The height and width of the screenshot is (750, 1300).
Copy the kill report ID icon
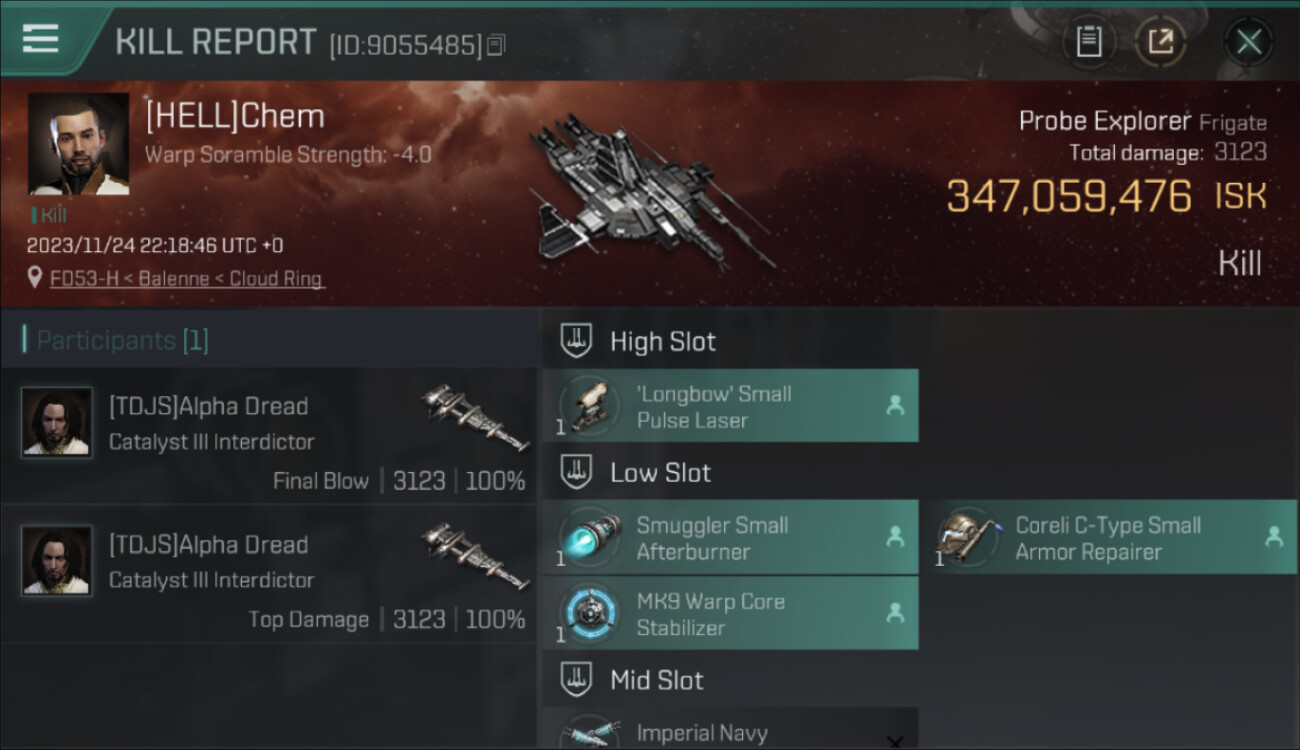coord(497,45)
